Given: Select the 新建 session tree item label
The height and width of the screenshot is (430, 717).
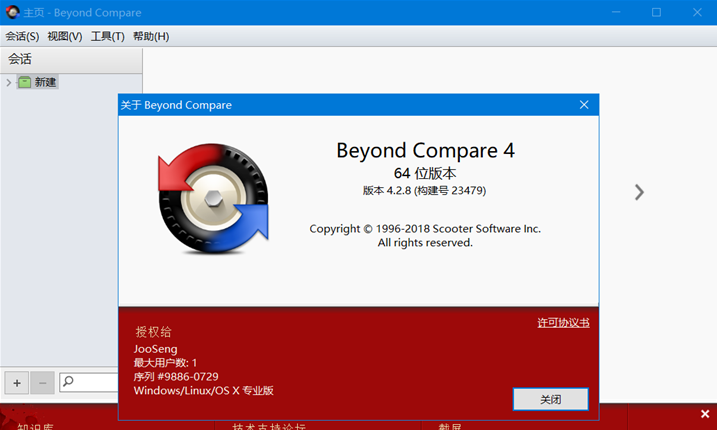Looking at the screenshot, I should click(45, 82).
